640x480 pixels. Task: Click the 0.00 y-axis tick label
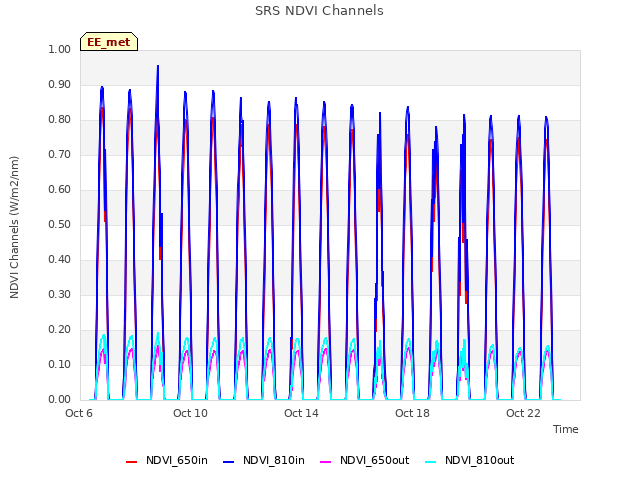pyautogui.click(x=60, y=400)
